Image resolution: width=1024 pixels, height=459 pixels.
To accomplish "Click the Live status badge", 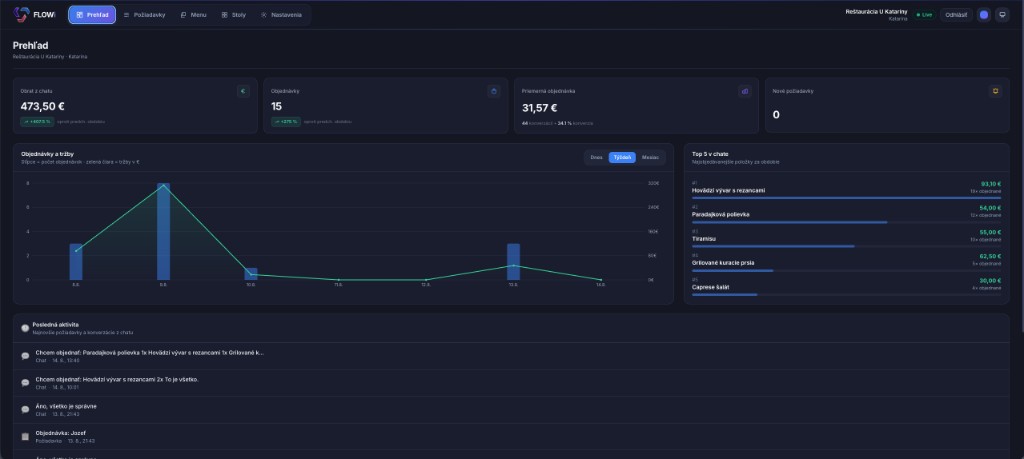I will (x=924, y=14).
